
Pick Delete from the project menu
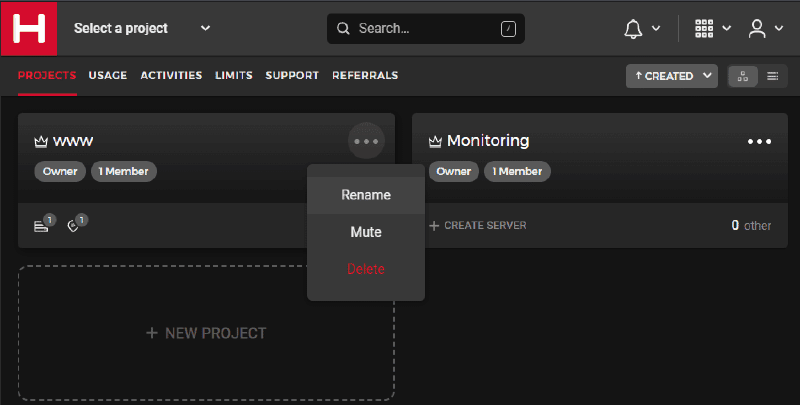(366, 269)
